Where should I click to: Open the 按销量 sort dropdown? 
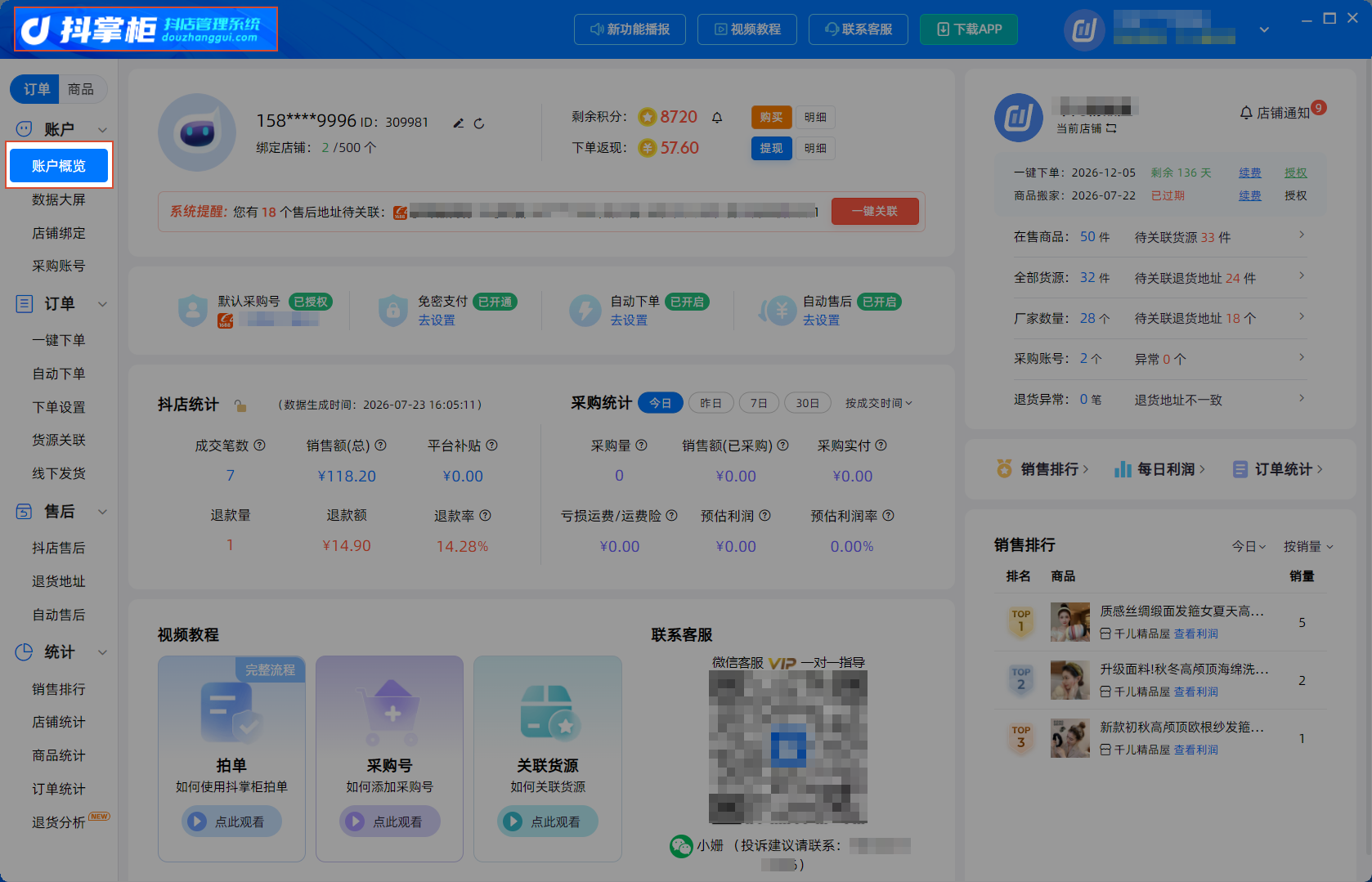[x=1308, y=546]
